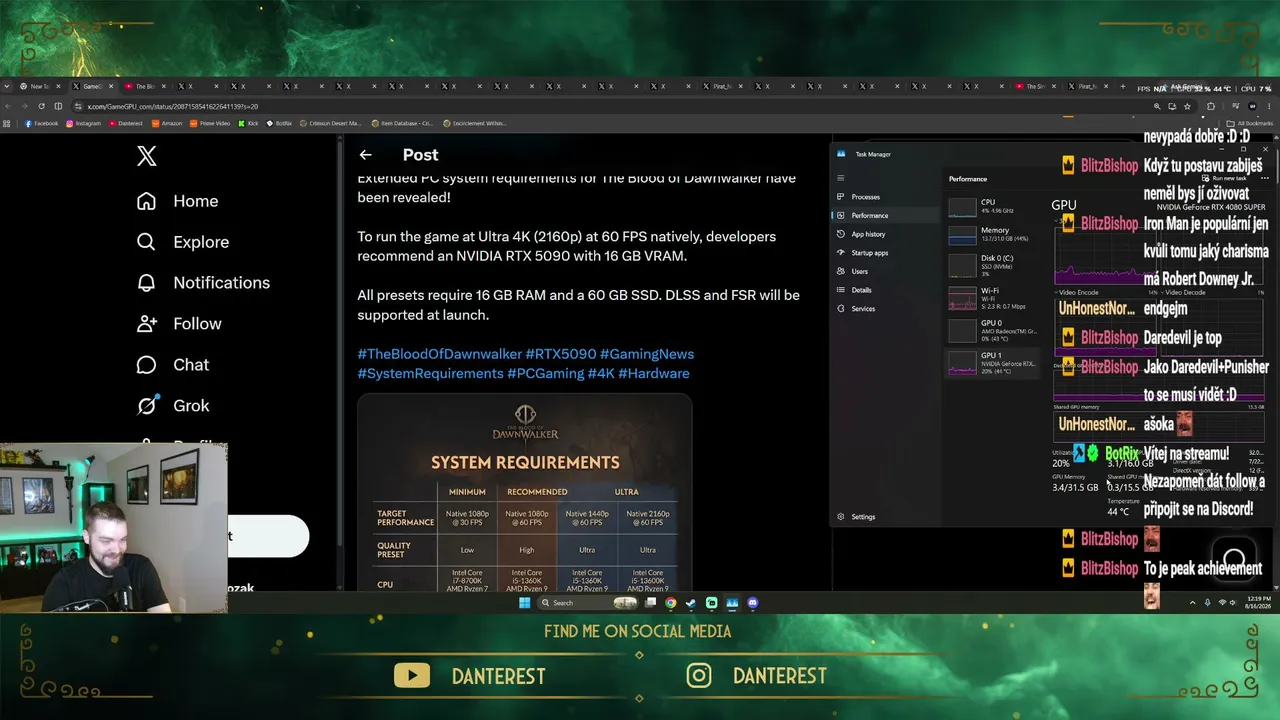Open the Danterest bookmark
The image size is (1280, 720).
[x=126, y=124]
